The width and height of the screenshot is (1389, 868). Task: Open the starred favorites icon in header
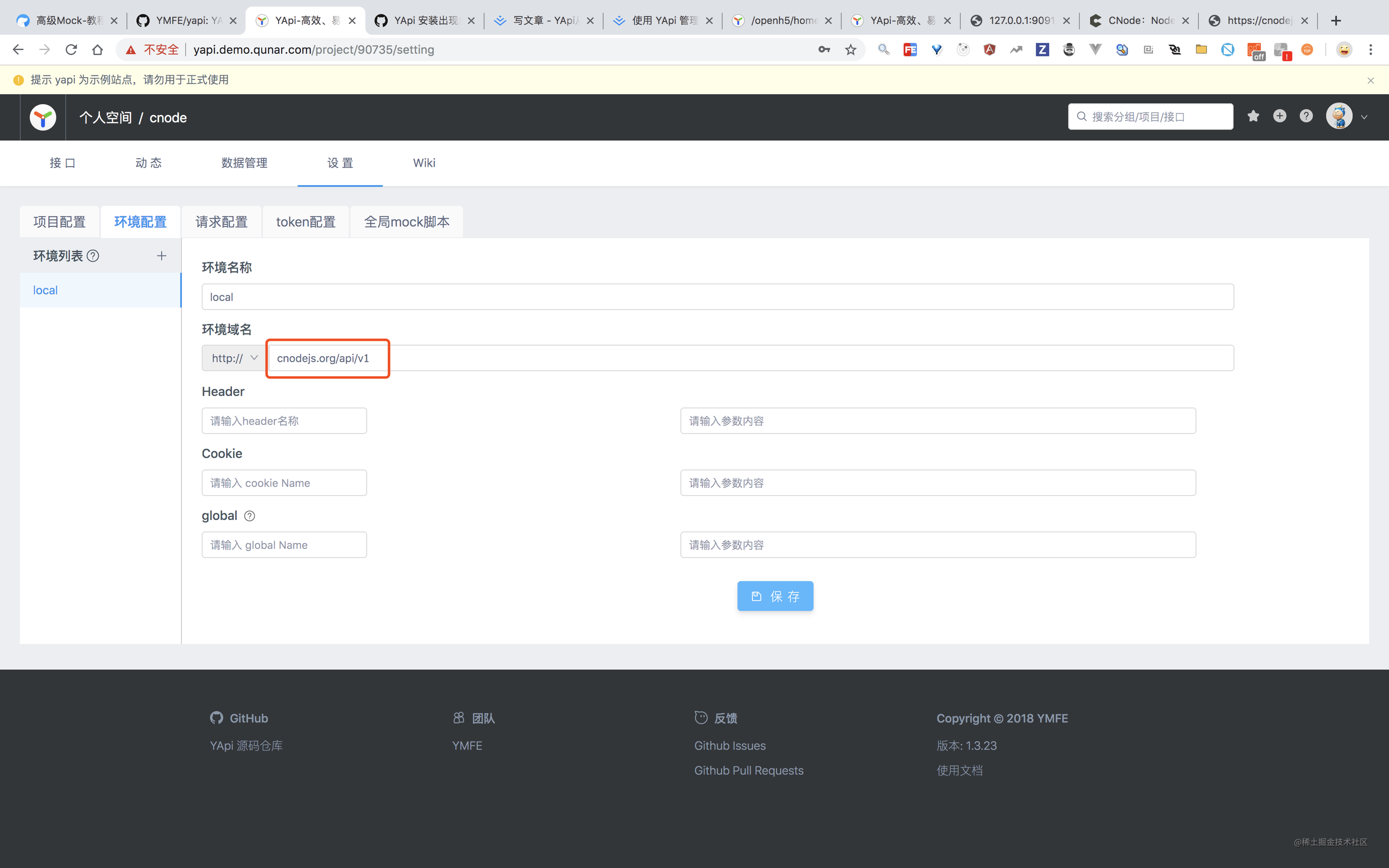1253,117
